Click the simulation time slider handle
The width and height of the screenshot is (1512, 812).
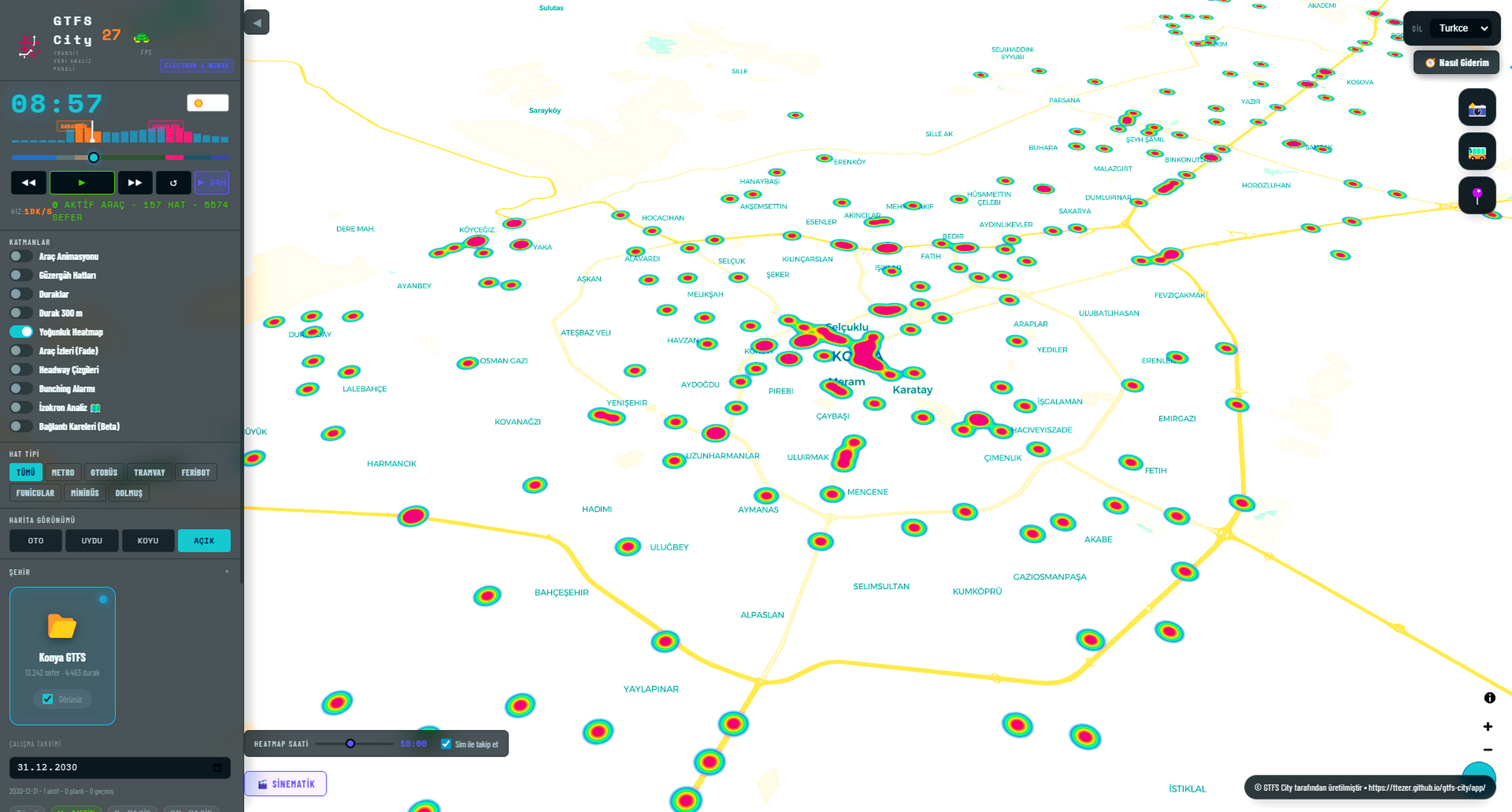tap(93, 158)
